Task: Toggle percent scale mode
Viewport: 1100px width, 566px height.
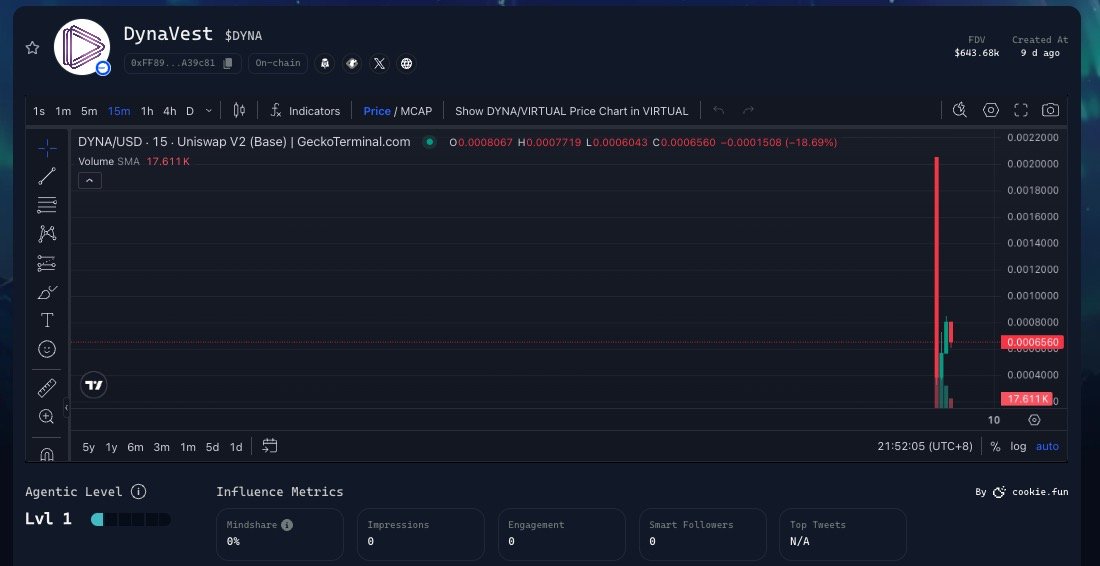Action: pos(995,447)
